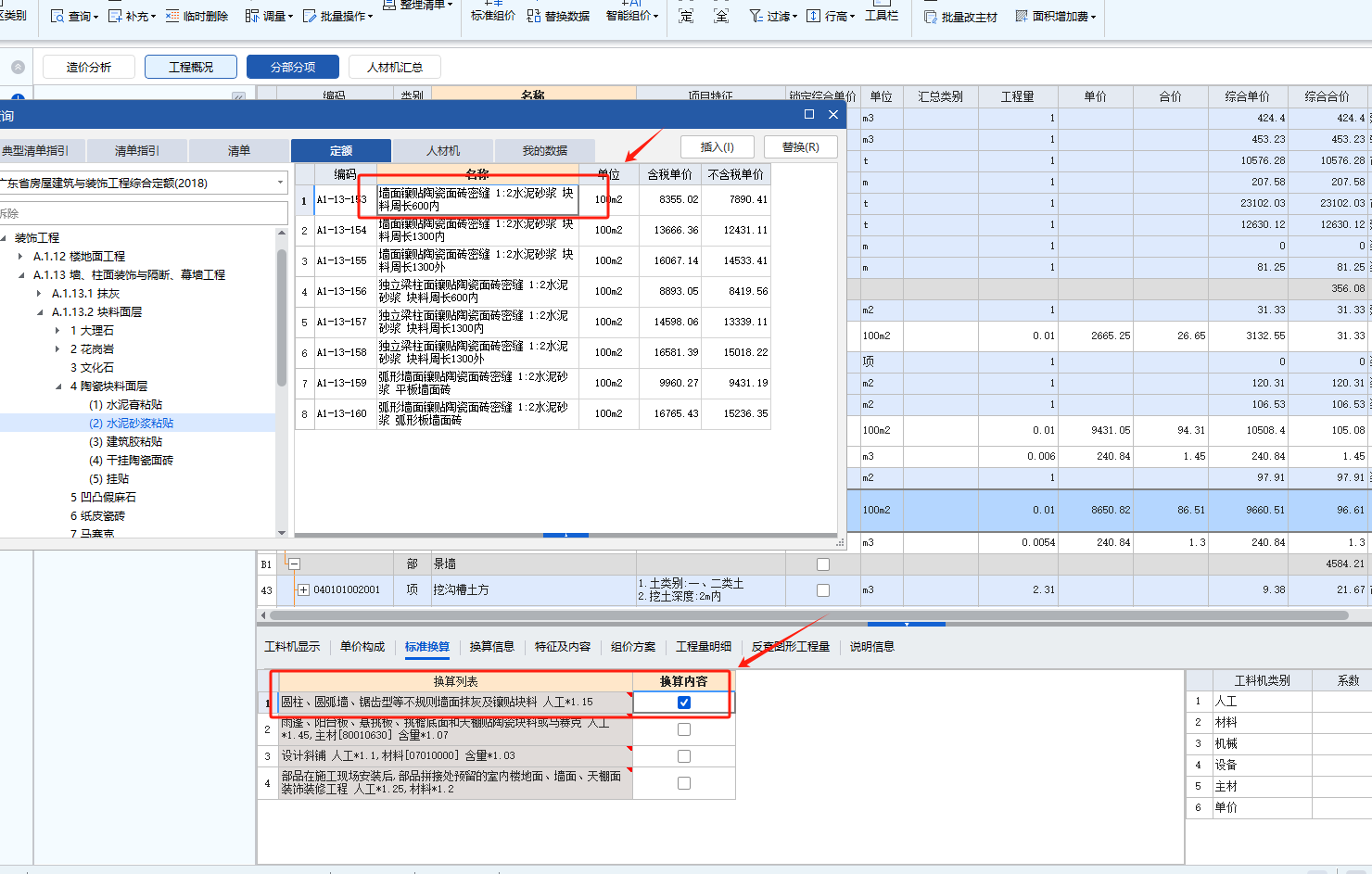Image resolution: width=1372 pixels, height=874 pixels.
Task: Expand the A.1.13.1 抹灰 node
Action: (39, 294)
